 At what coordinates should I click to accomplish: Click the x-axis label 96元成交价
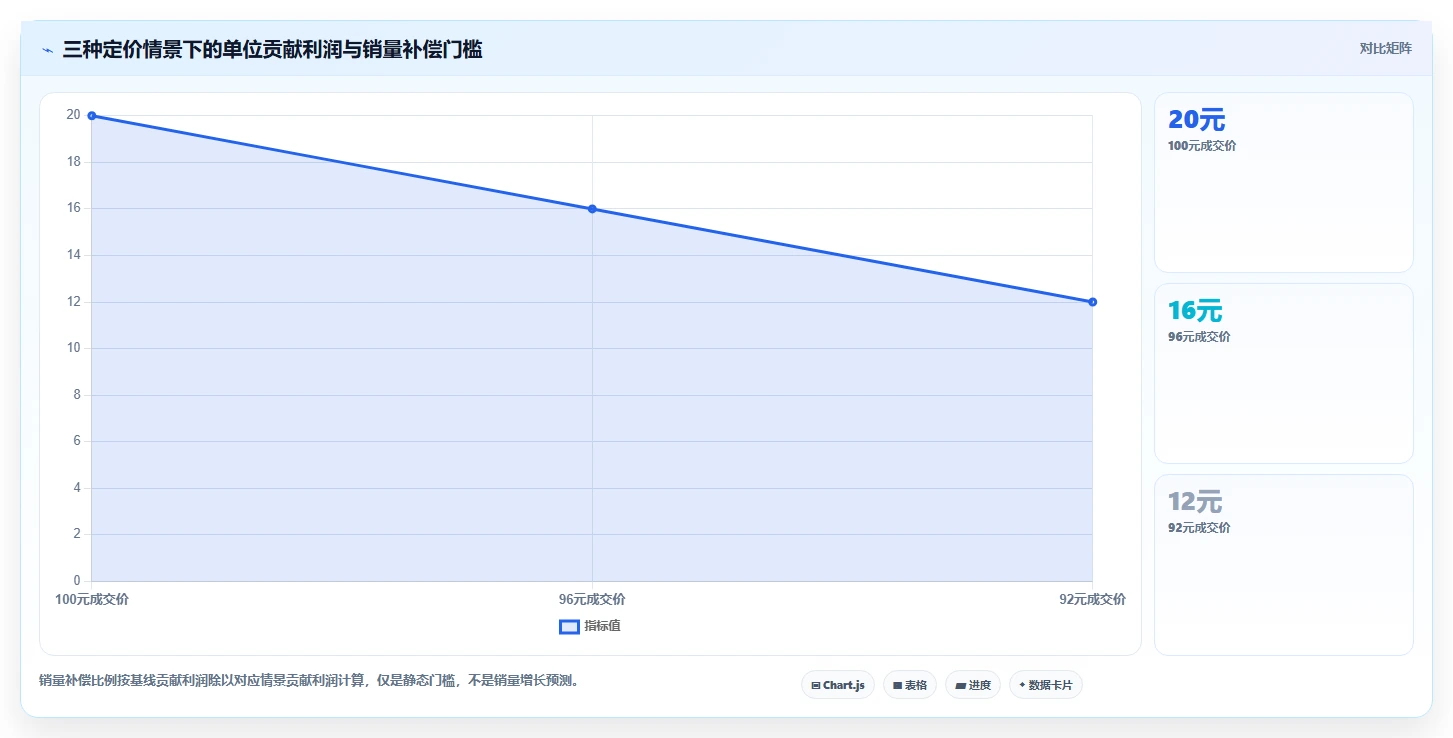[592, 600]
